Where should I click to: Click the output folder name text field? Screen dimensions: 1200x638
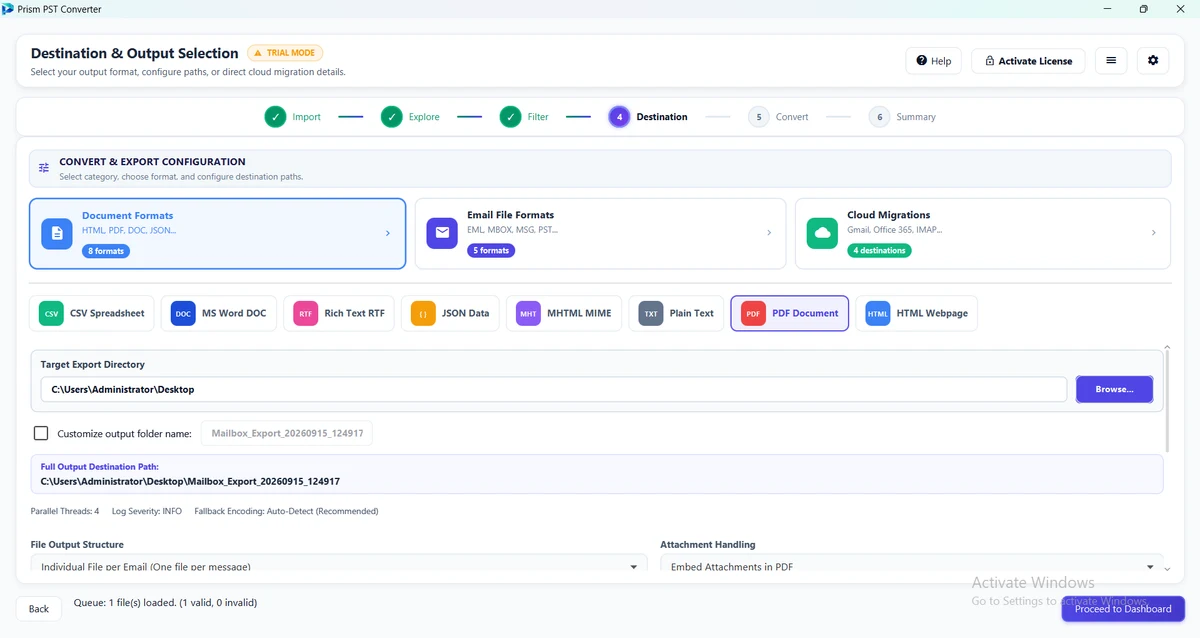pyautogui.click(x=287, y=433)
